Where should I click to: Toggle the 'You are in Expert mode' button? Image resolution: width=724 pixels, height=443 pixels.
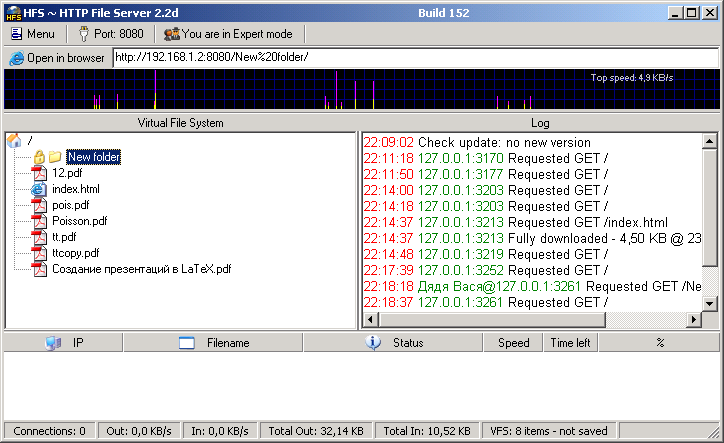pos(229,34)
